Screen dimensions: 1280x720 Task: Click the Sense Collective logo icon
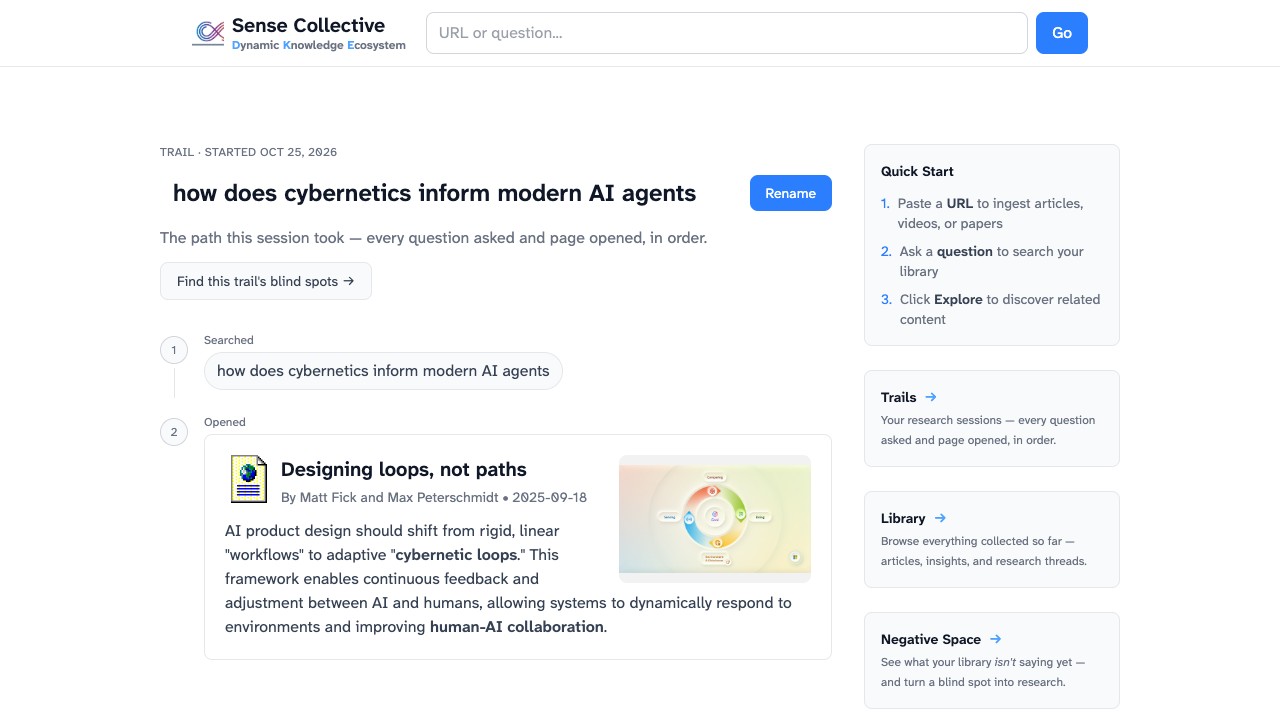click(208, 33)
